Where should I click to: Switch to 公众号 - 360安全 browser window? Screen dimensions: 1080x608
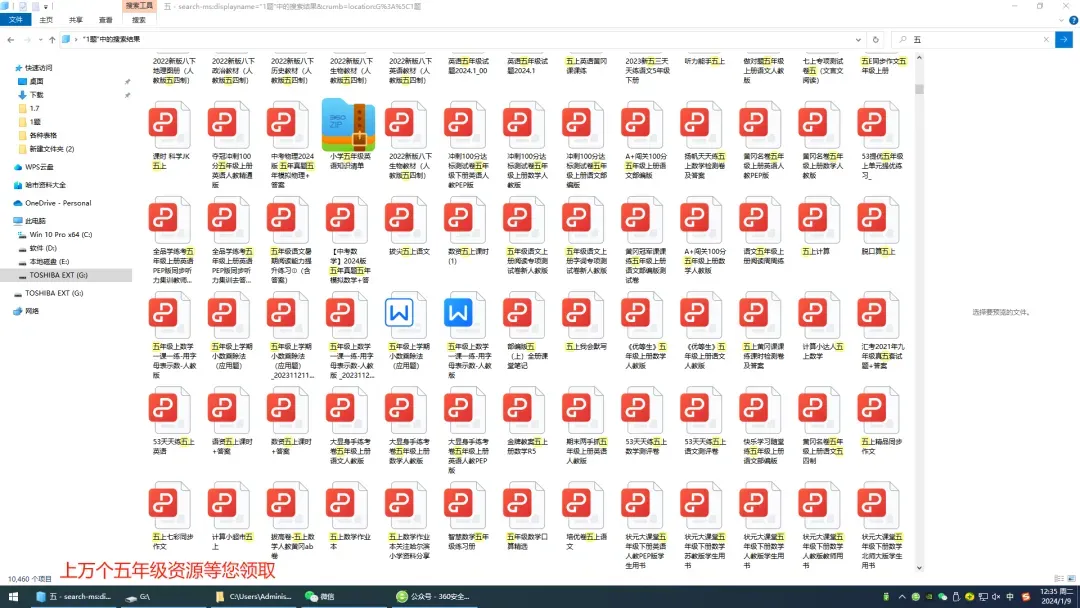[x=434, y=597]
